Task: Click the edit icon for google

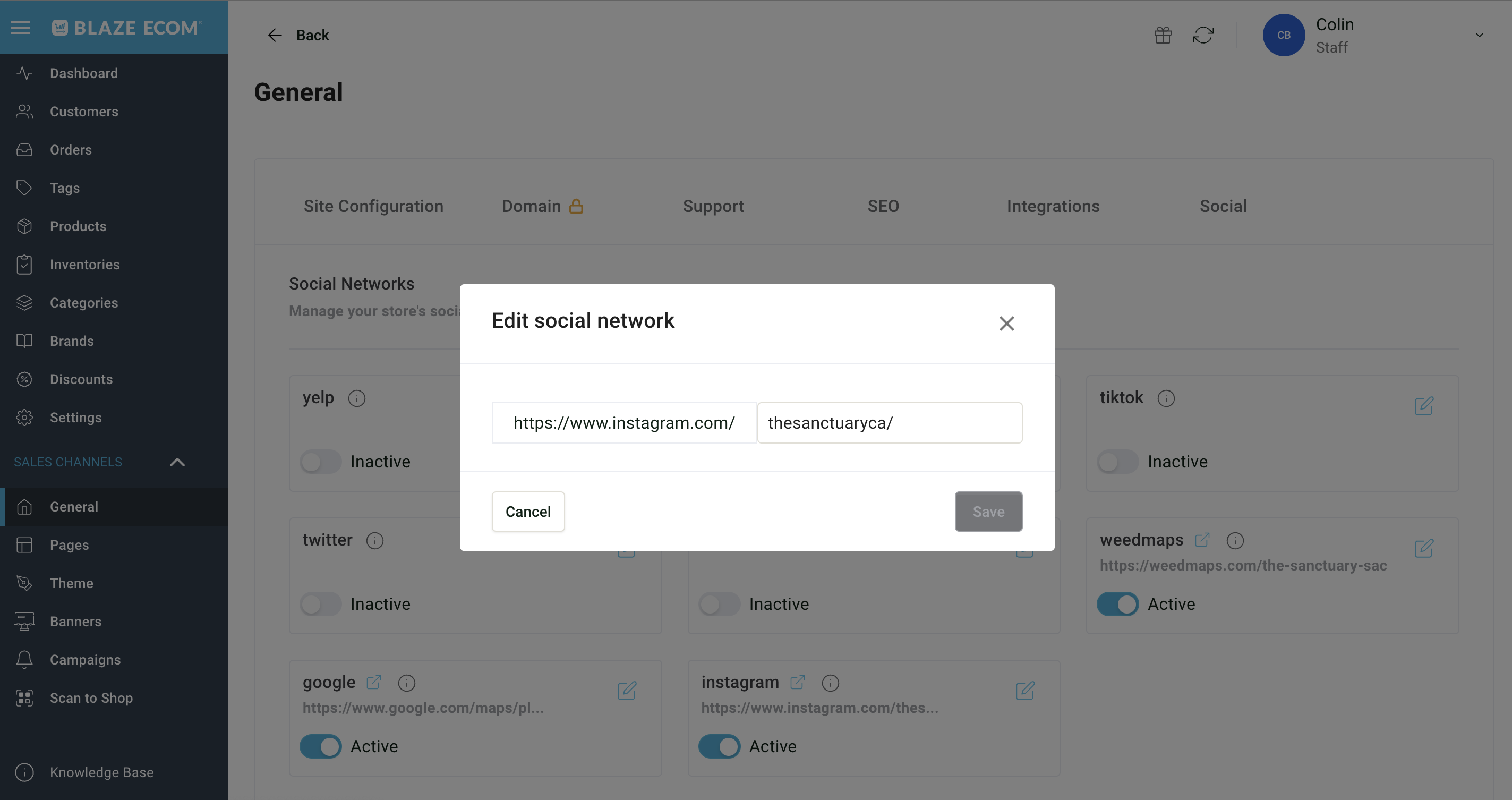Action: (626, 691)
